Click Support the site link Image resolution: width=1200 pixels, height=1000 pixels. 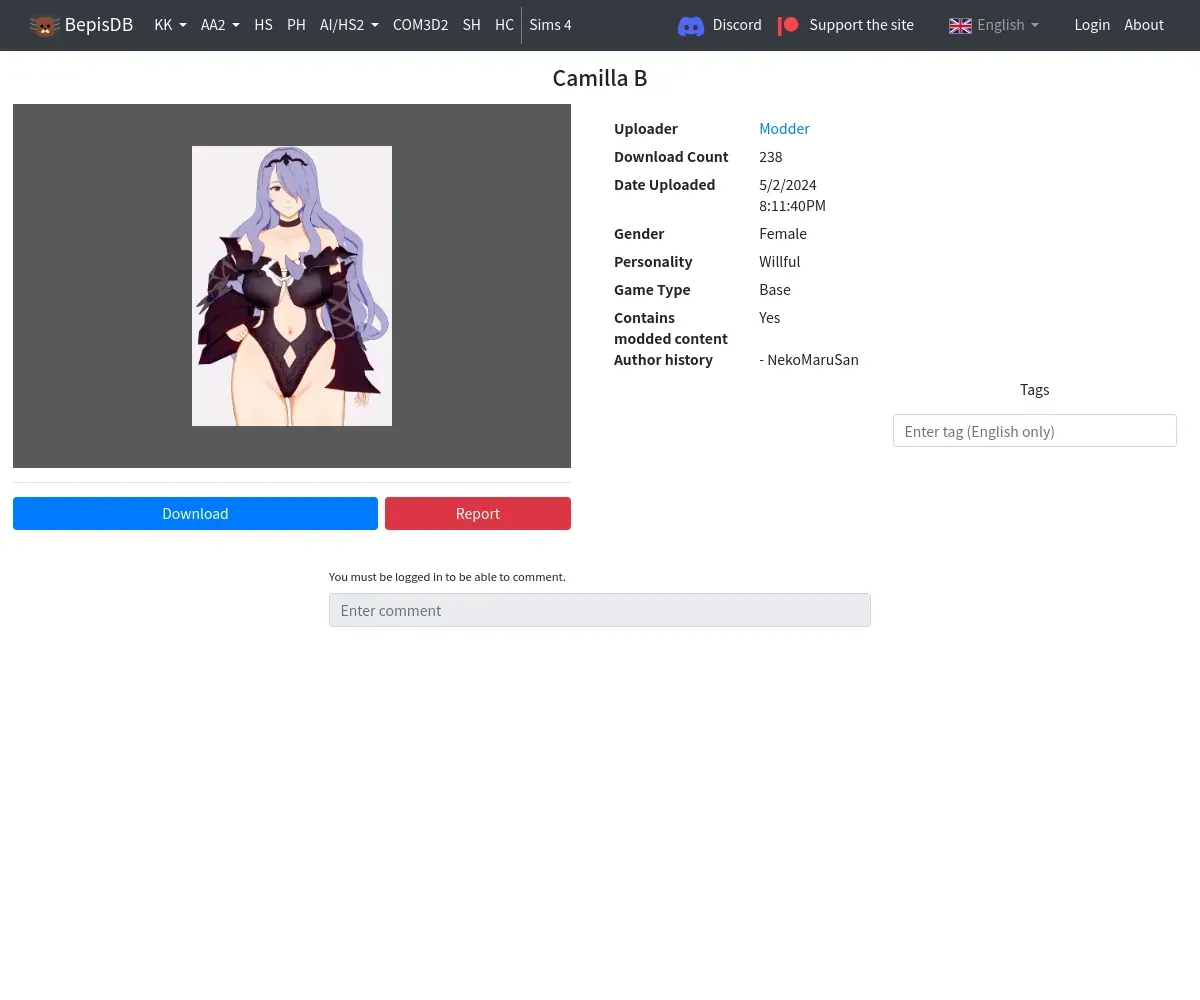pos(846,25)
